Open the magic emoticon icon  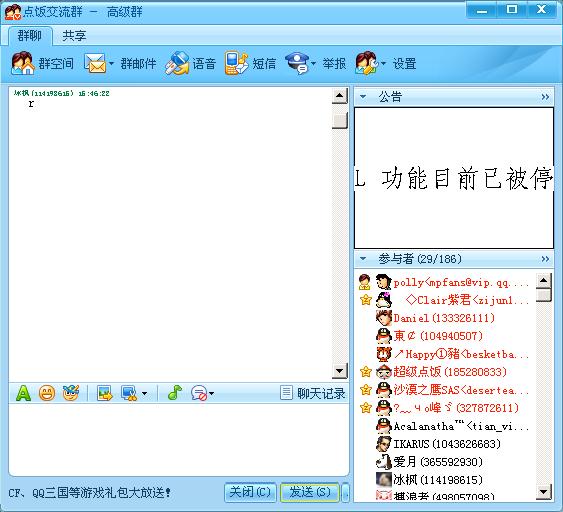tap(71, 393)
